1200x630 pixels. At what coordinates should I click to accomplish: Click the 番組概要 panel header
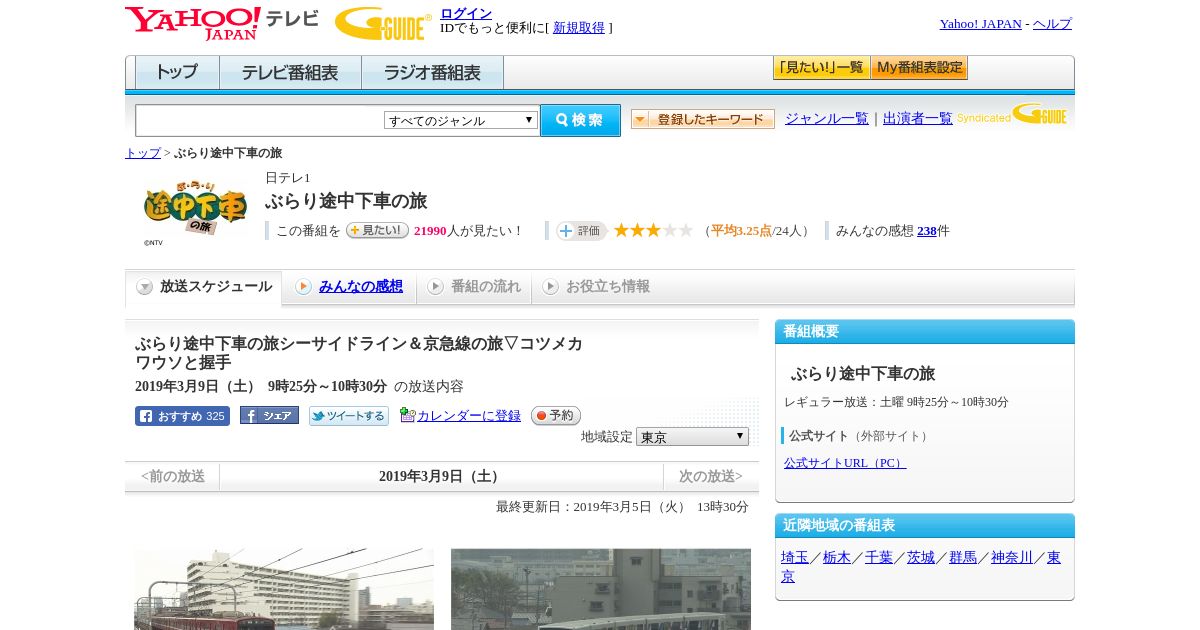[925, 332]
